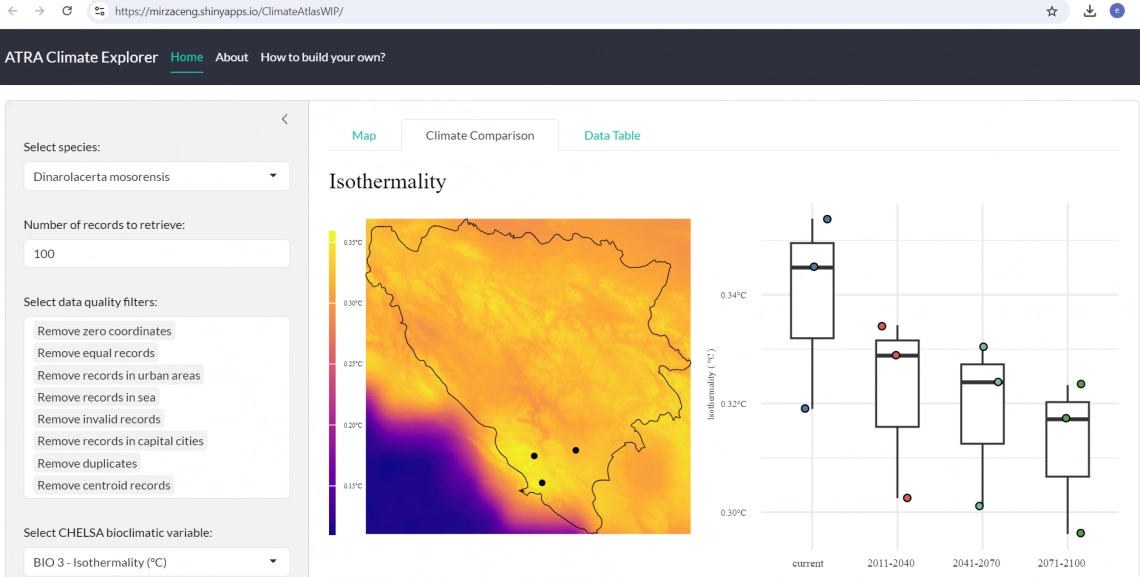
Task: Open the browser profile avatar
Action: (x=1116, y=11)
